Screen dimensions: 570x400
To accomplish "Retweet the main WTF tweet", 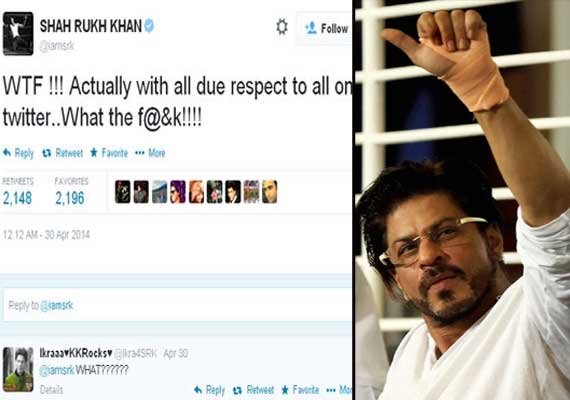I will [x=63, y=153].
